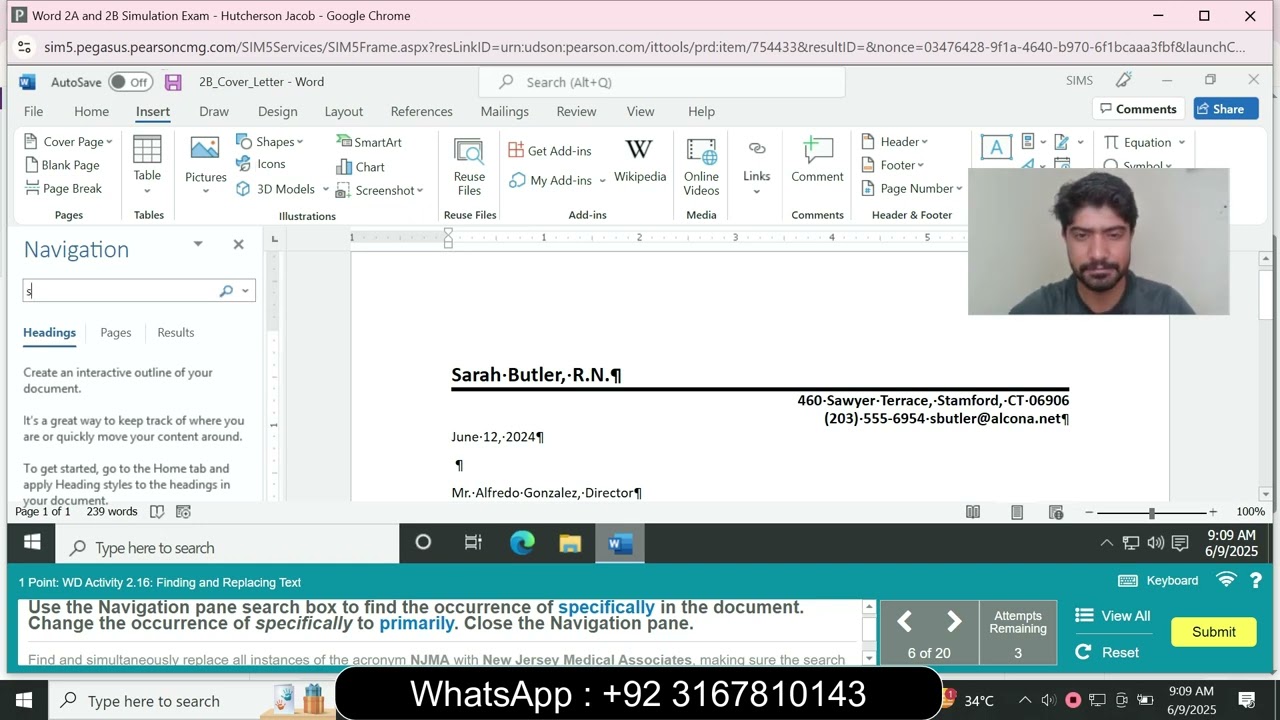Open the Pictures menu
Screen dimensions: 1280x720
click(205, 164)
